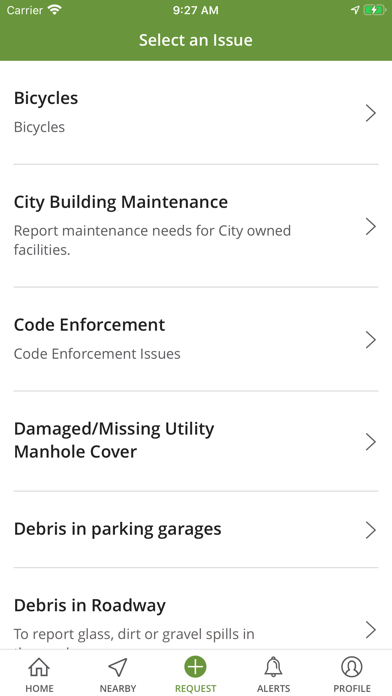This screenshot has height=696, width=392.
Task: Tap the battery status icon
Action: 375,10
